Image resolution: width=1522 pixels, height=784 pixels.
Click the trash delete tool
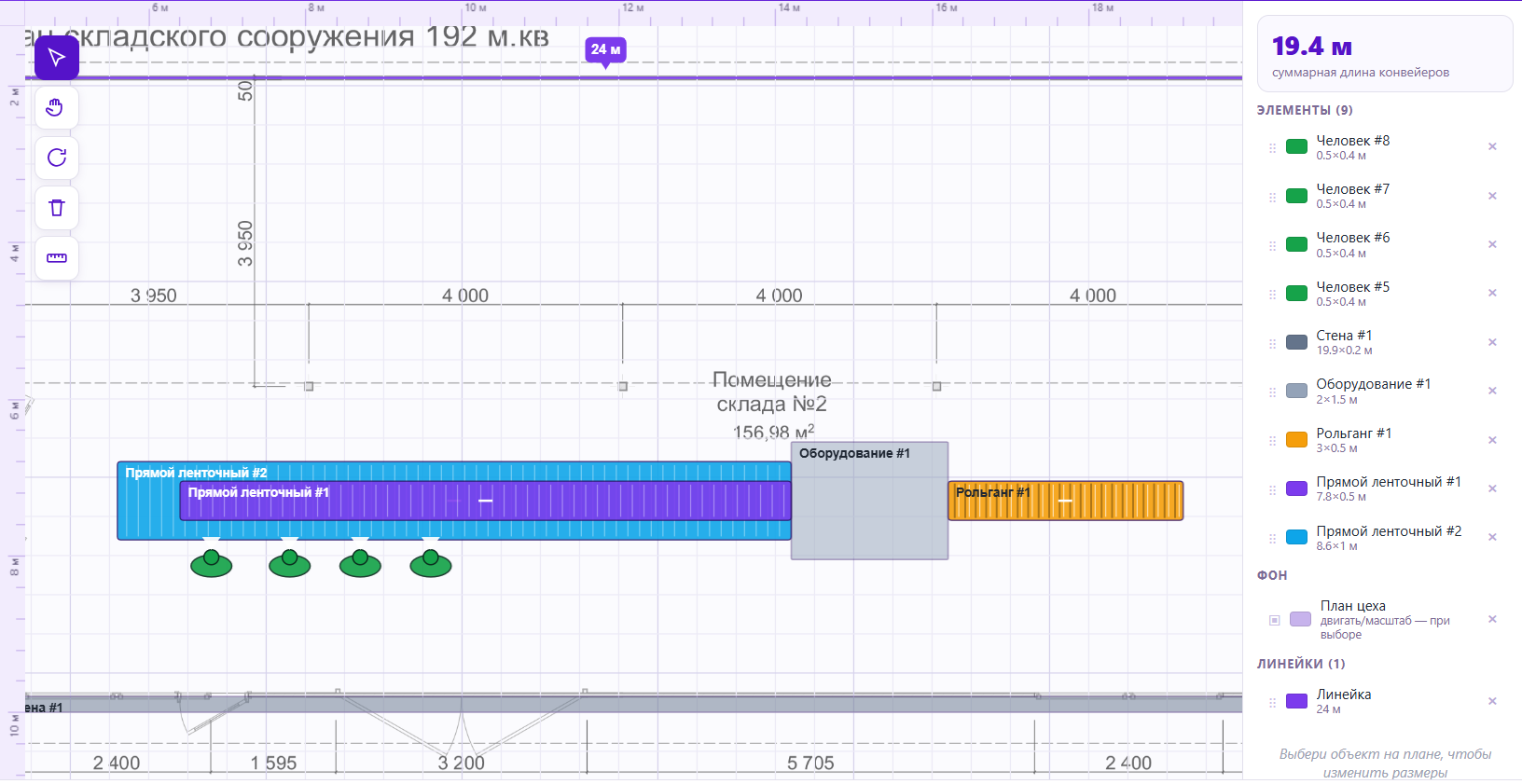57,208
